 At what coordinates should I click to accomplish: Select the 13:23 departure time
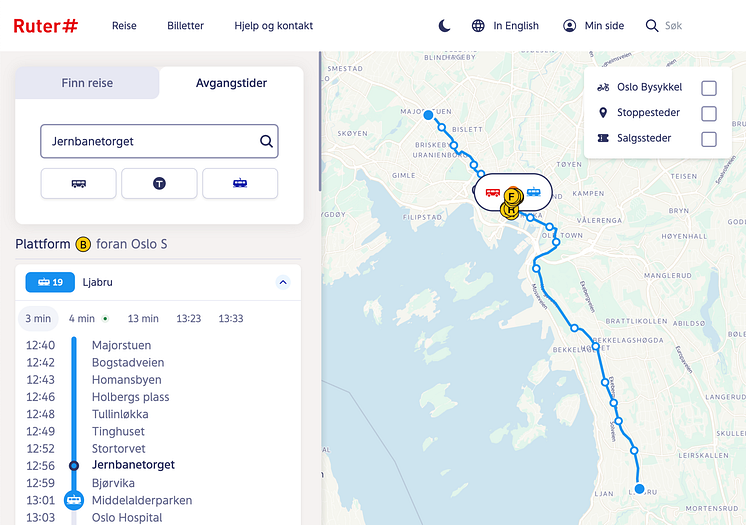pos(189,319)
